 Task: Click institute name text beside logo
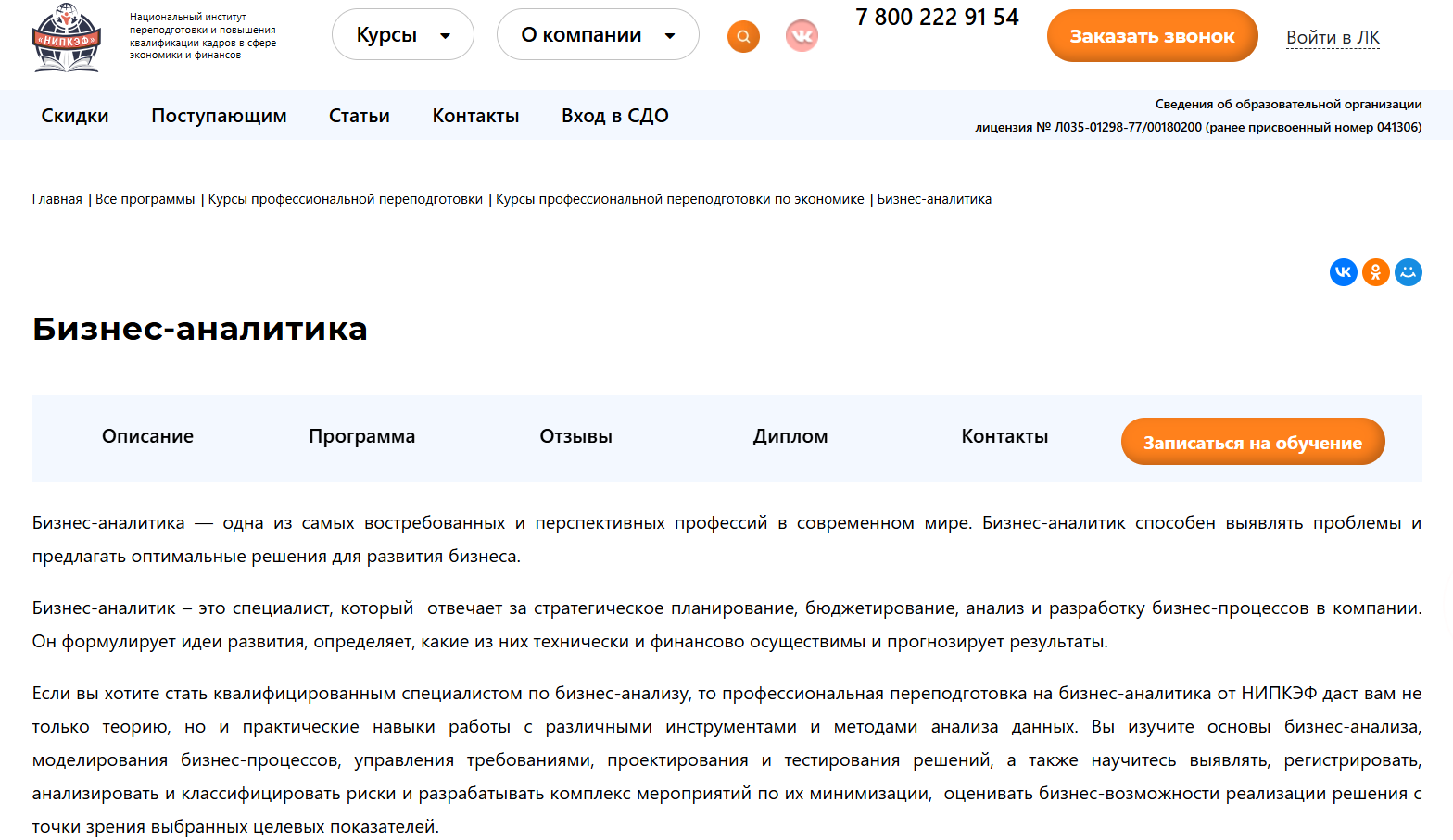pos(203,36)
